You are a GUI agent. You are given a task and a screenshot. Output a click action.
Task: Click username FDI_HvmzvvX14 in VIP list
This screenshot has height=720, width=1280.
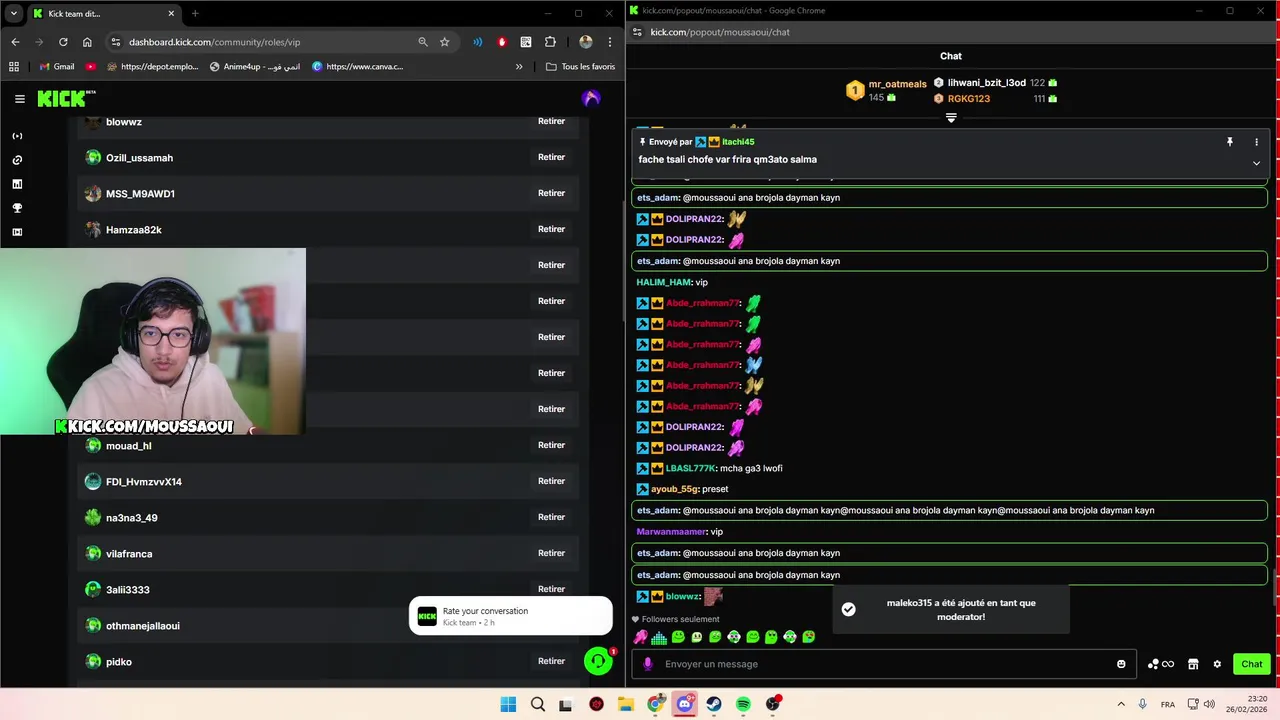[x=144, y=482]
